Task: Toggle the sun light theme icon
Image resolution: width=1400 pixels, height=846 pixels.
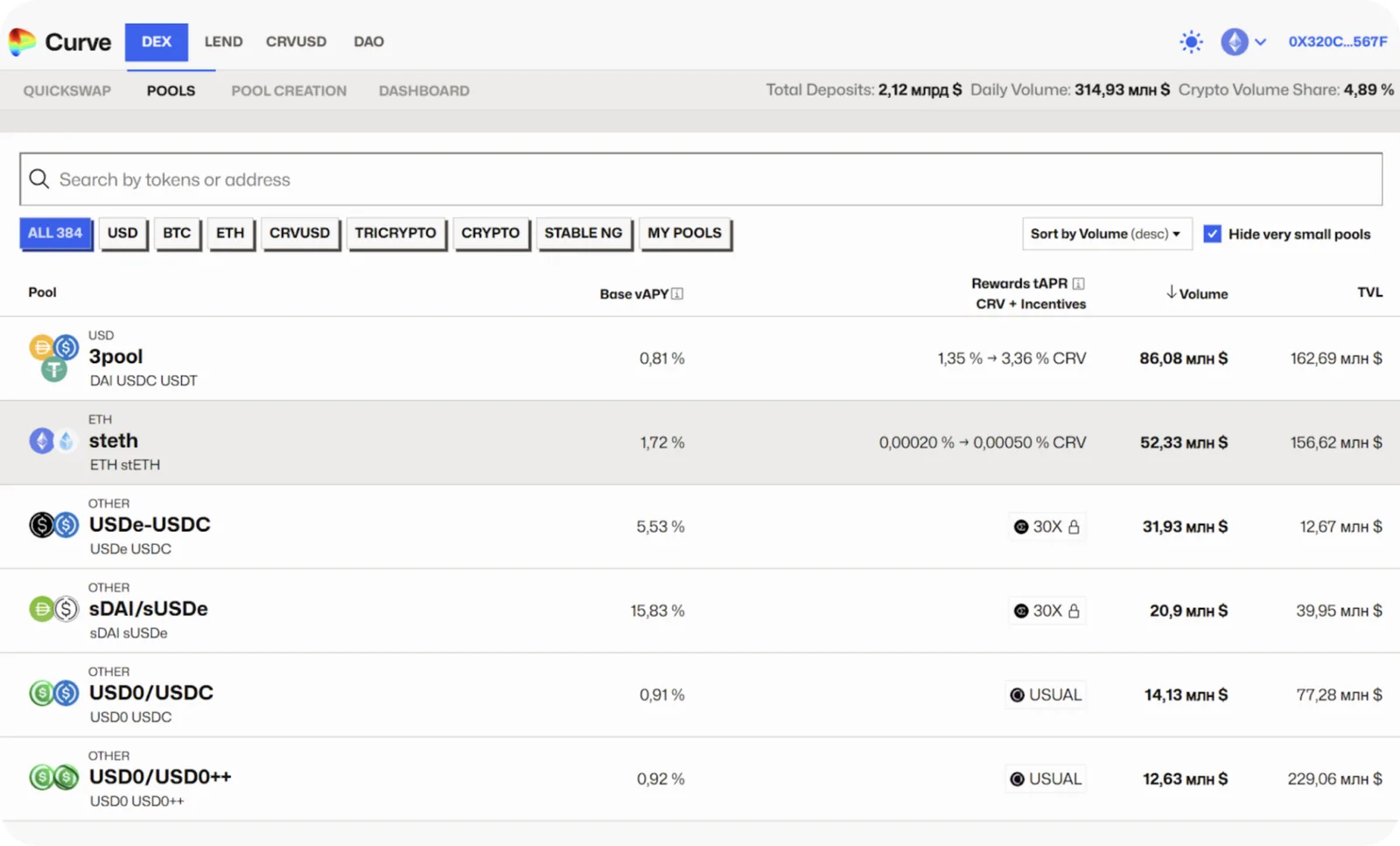Action: [x=1191, y=41]
